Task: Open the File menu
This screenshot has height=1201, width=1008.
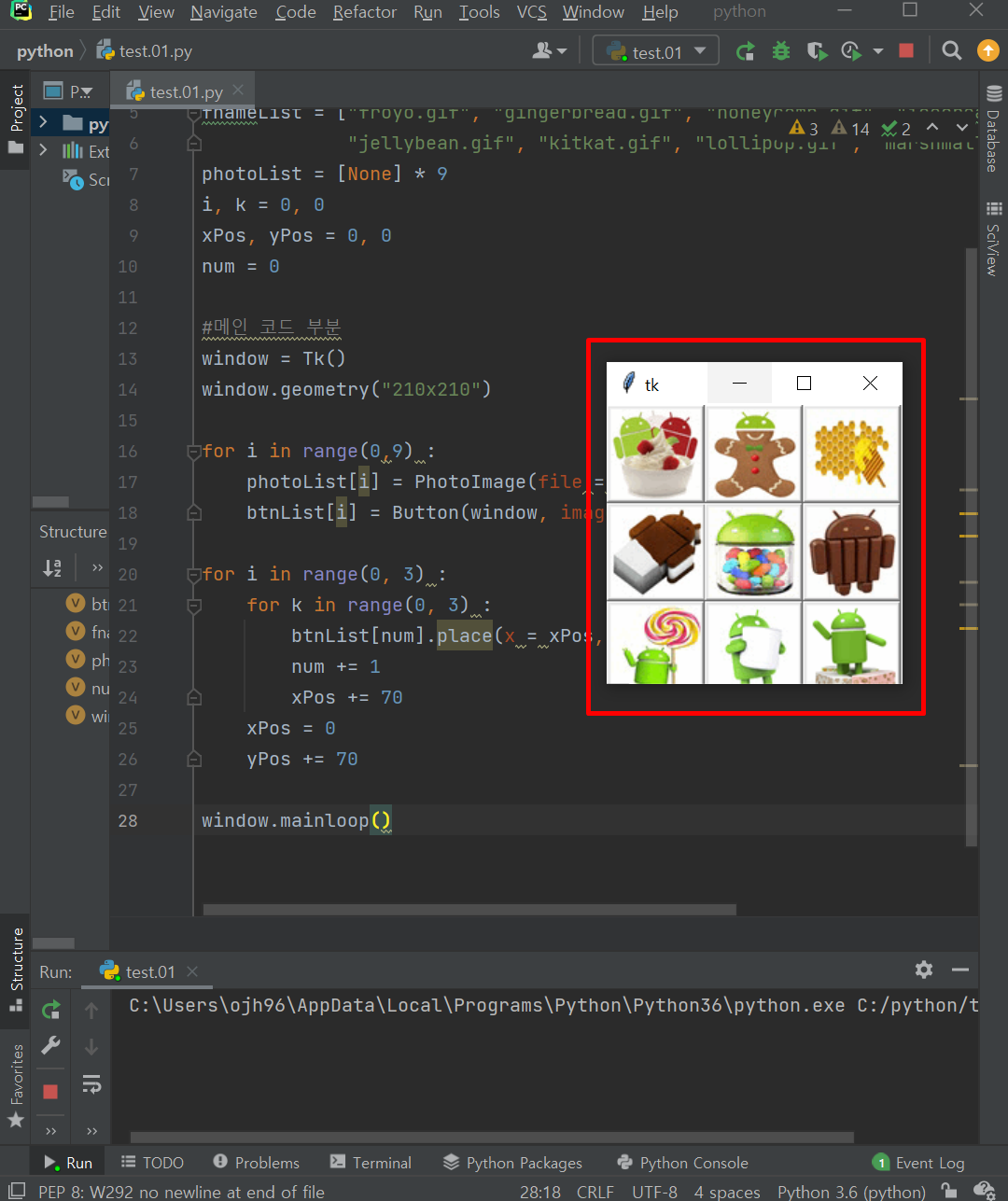Action: [61, 12]
